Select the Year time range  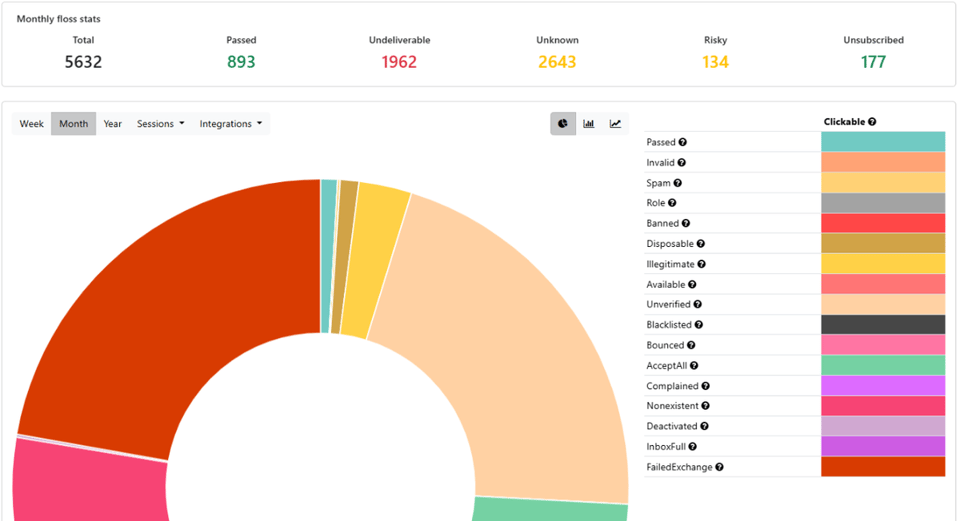click(113, 124)
